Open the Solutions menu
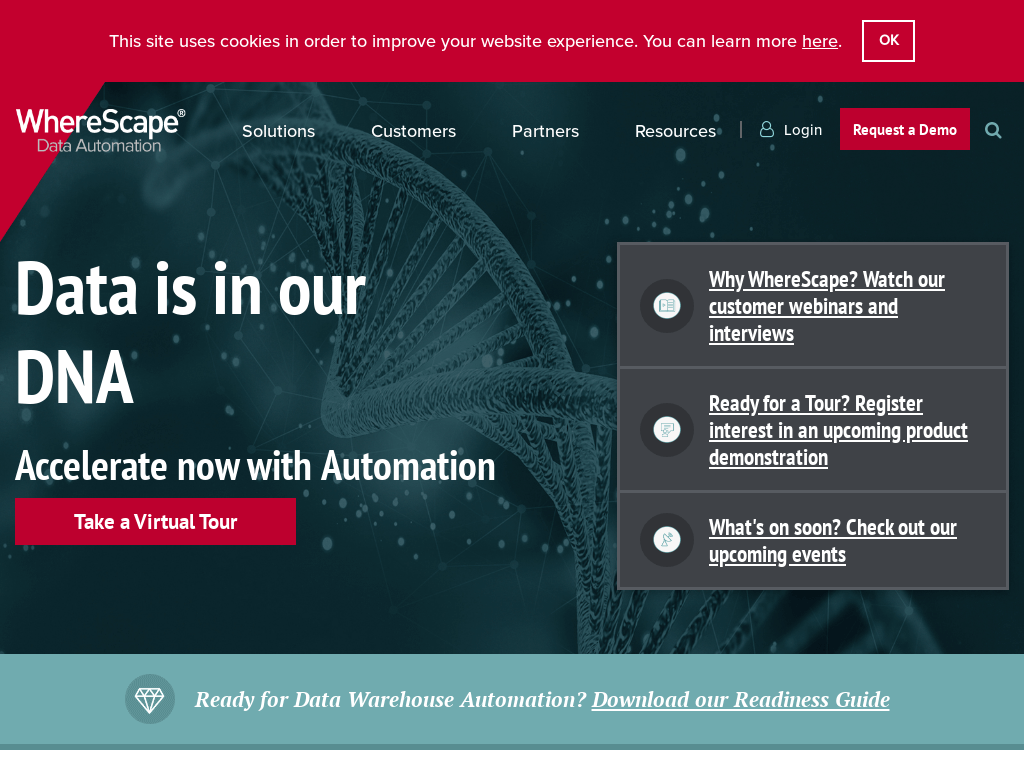This screenshot has width=1024, height=768. pyautogui.click(x=278, y=131)
